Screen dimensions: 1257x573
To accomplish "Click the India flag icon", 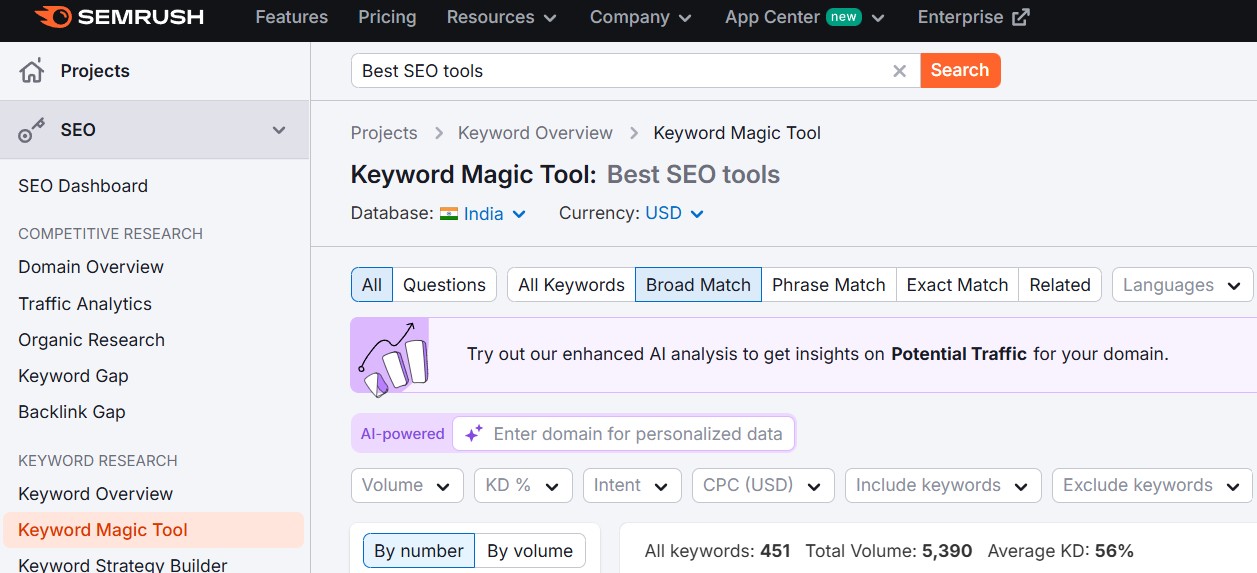I will (449, 214).
